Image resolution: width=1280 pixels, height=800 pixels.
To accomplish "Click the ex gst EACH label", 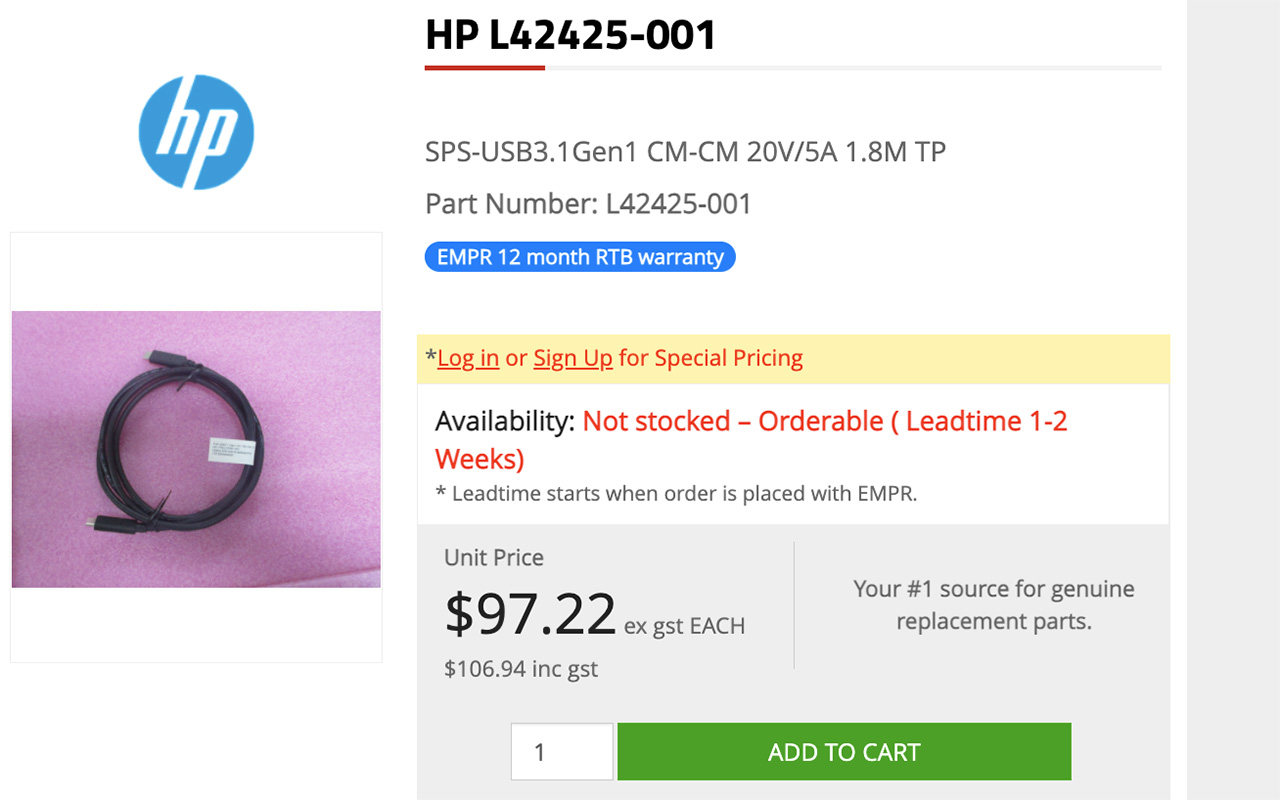I will point(685,627).
